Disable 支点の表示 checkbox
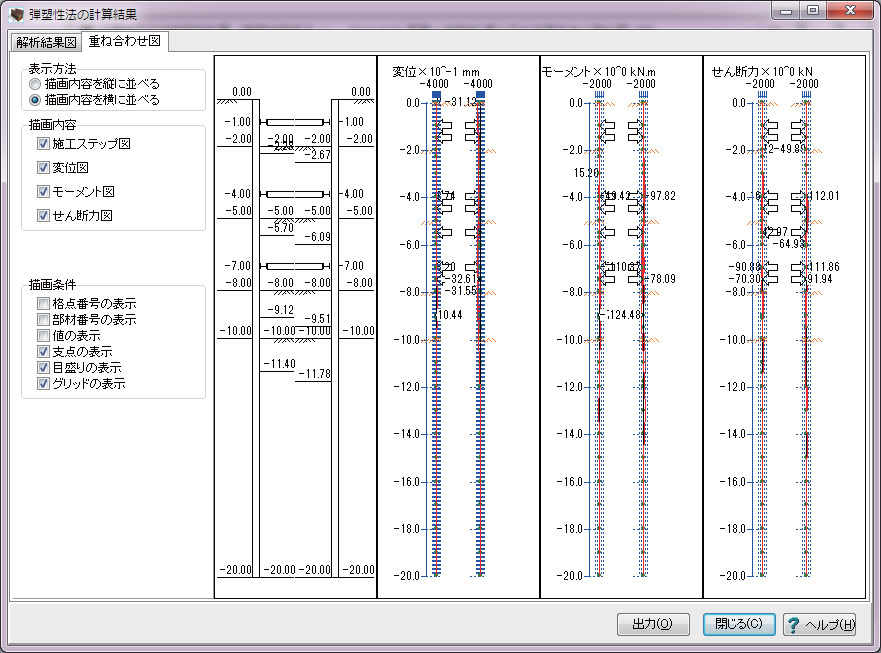The width and height of the screenshot is (881, 653). (43, 352)
